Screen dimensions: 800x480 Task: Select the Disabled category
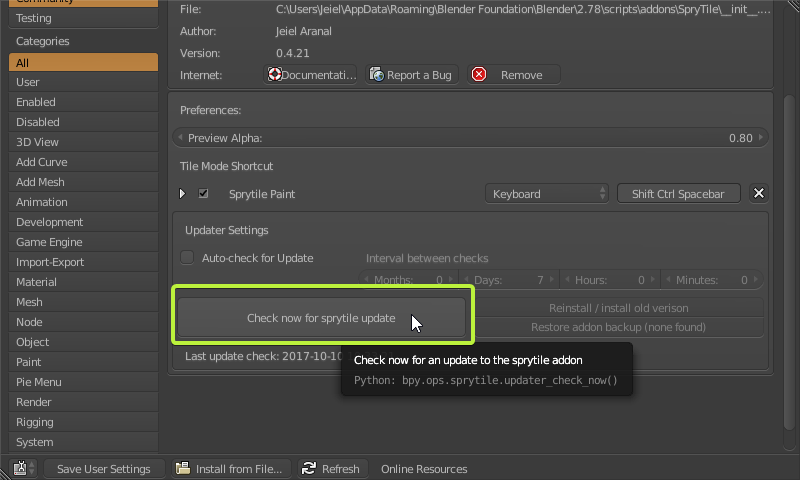pos(83,122)
